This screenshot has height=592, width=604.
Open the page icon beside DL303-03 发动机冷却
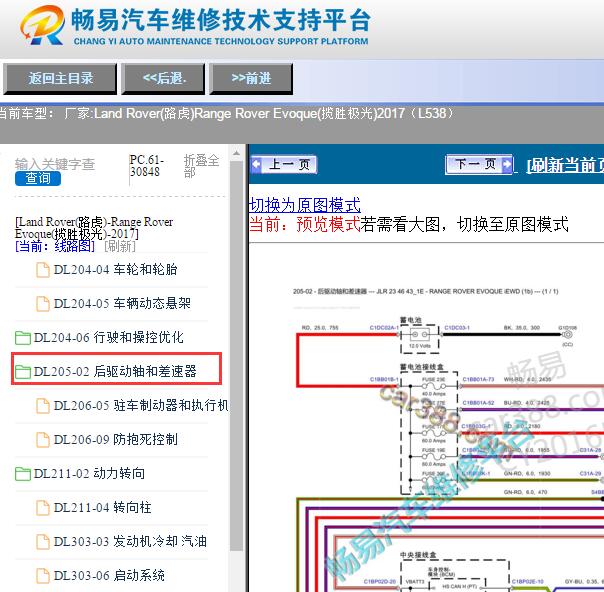pos(43,542)
